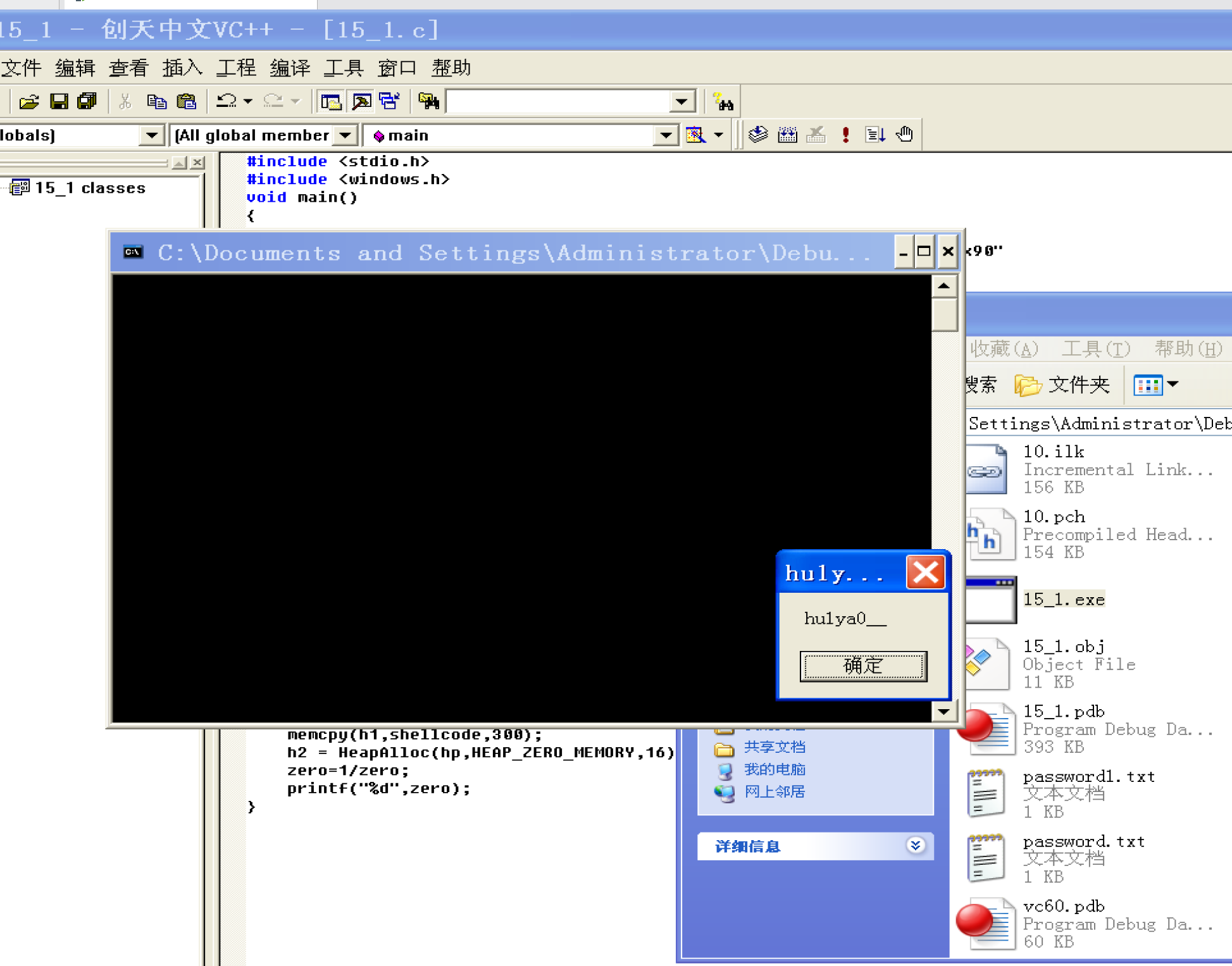Viewport: 1232px width, 966px height.
Task: Open the 工具 menu in VC++
Action: (x=344, y=68)
